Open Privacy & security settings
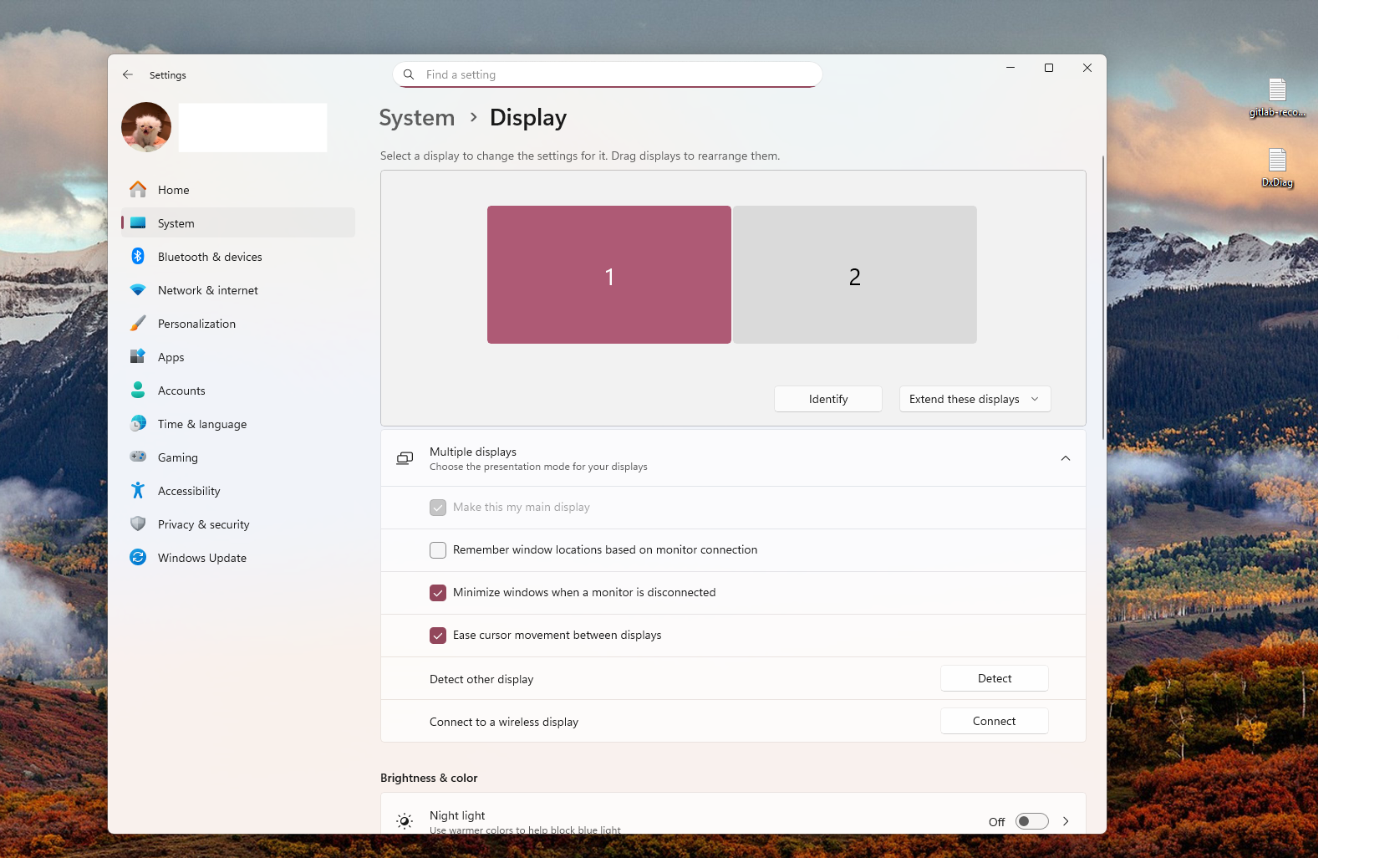Screen dimensions: 1400x858 [238, 524]
